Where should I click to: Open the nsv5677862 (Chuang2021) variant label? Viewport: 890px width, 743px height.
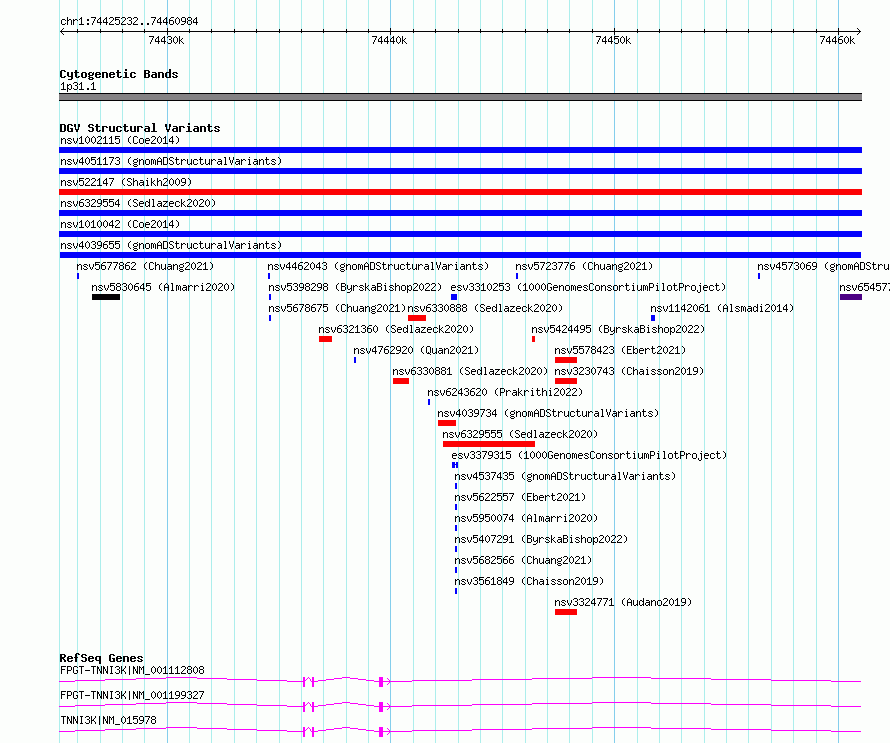145,266
